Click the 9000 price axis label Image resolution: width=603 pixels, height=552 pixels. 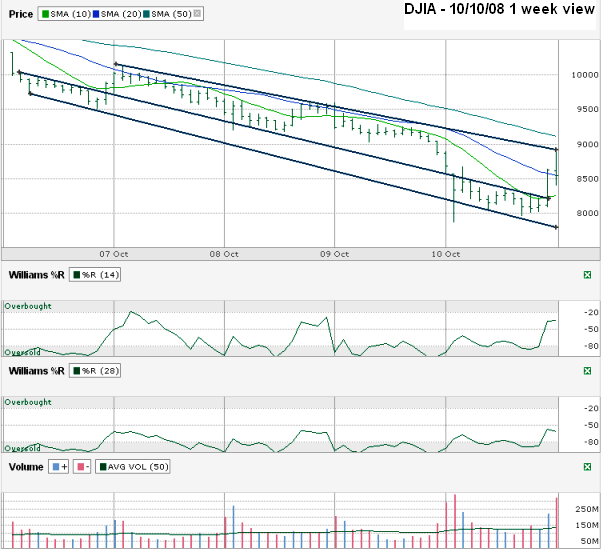tap(587, 144)
